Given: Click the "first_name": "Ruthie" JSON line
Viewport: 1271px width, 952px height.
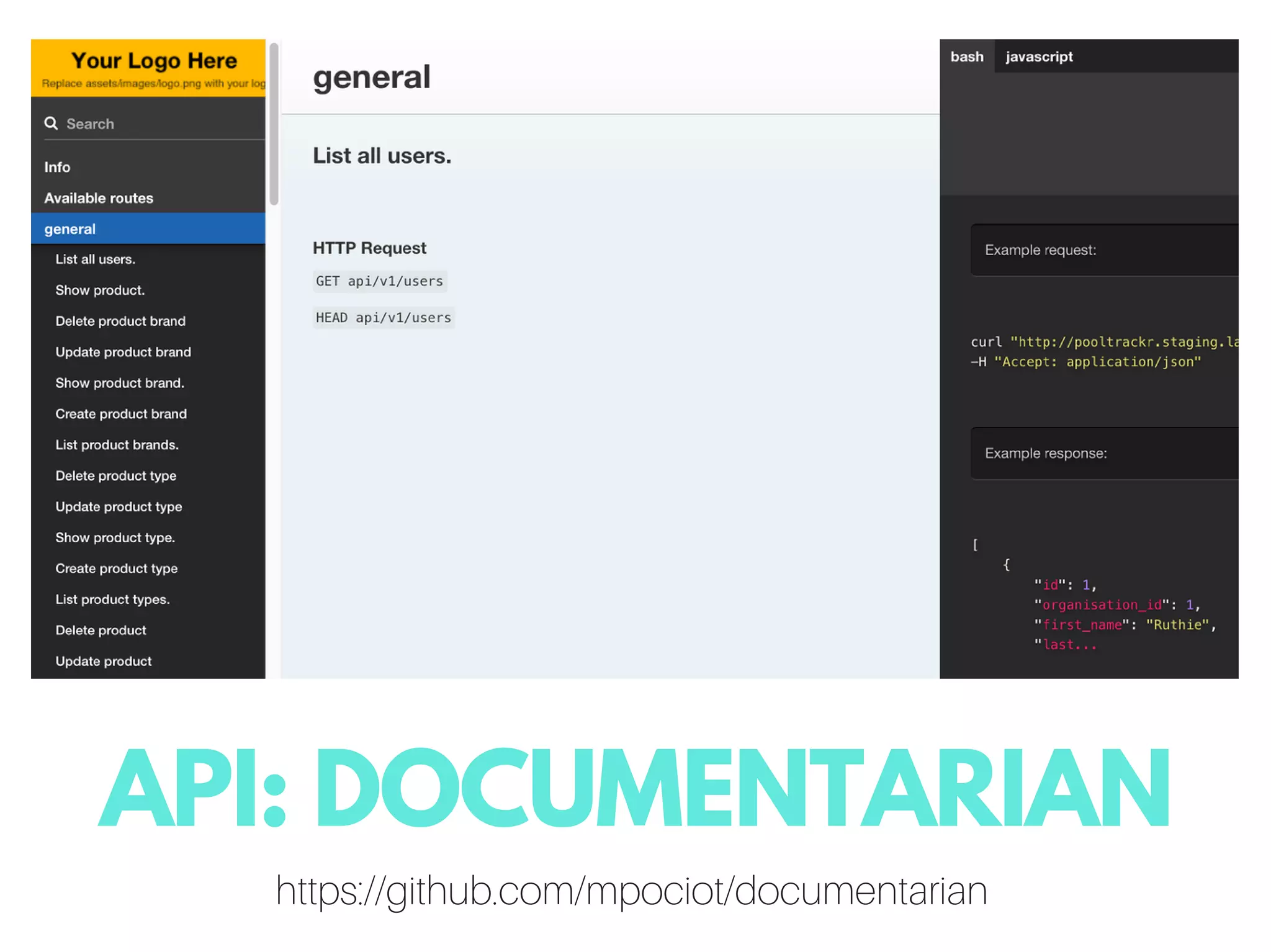Looking at the screenshot, I should 1125,625.
